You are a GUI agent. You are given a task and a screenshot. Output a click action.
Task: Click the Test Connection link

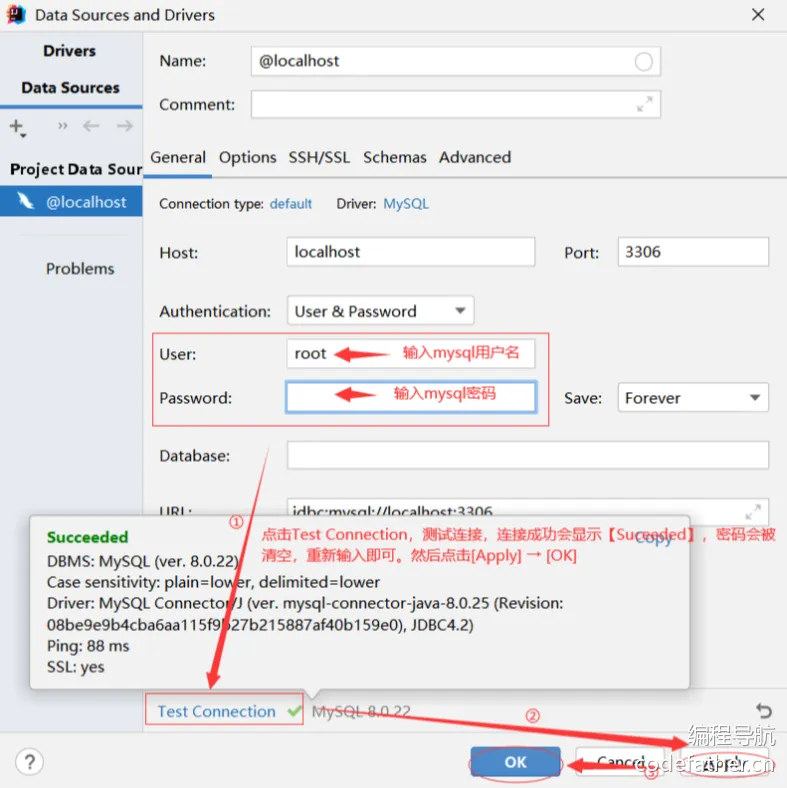[217, 711]
